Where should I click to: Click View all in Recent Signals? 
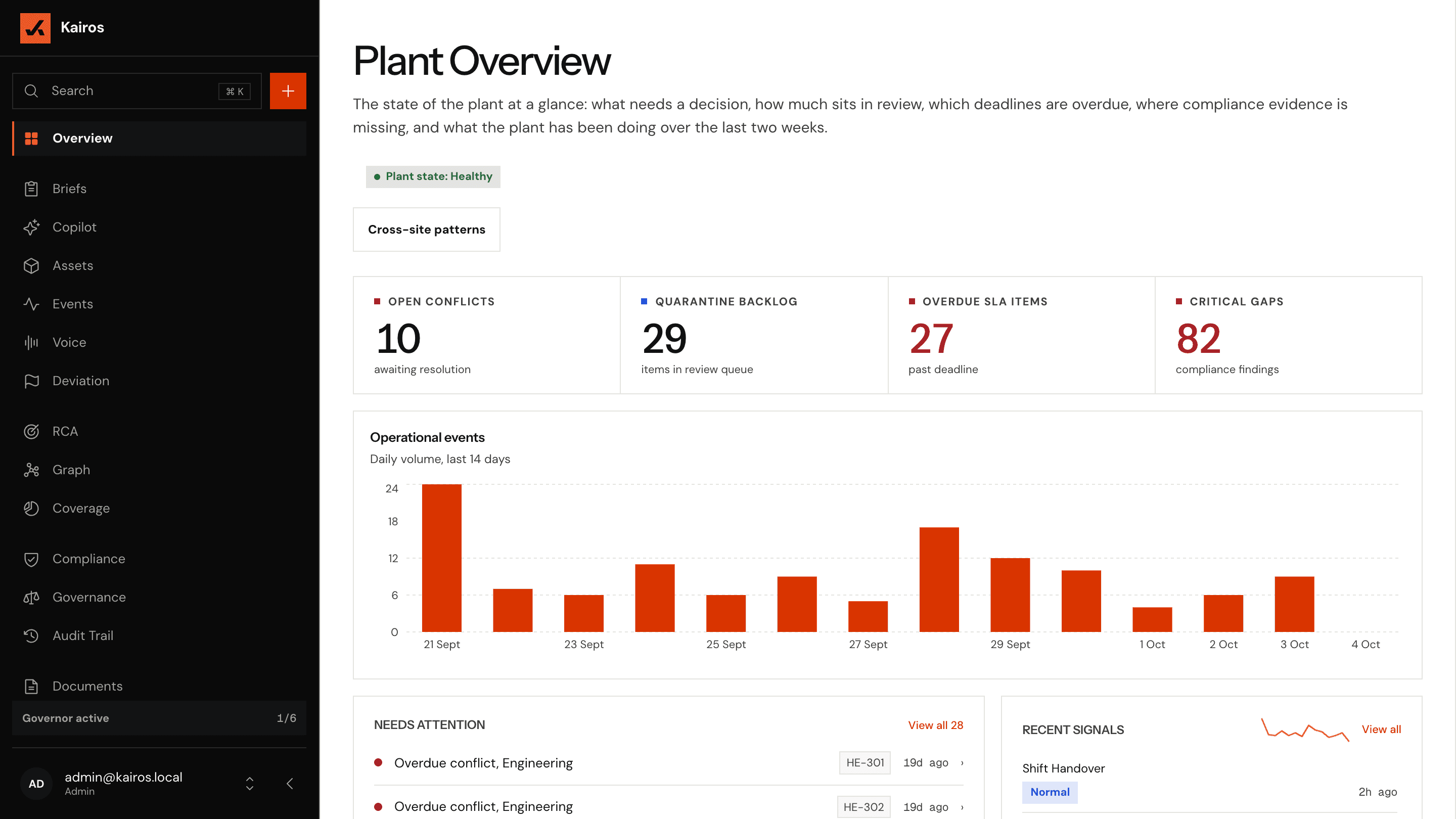click(x=1381, y=729)
